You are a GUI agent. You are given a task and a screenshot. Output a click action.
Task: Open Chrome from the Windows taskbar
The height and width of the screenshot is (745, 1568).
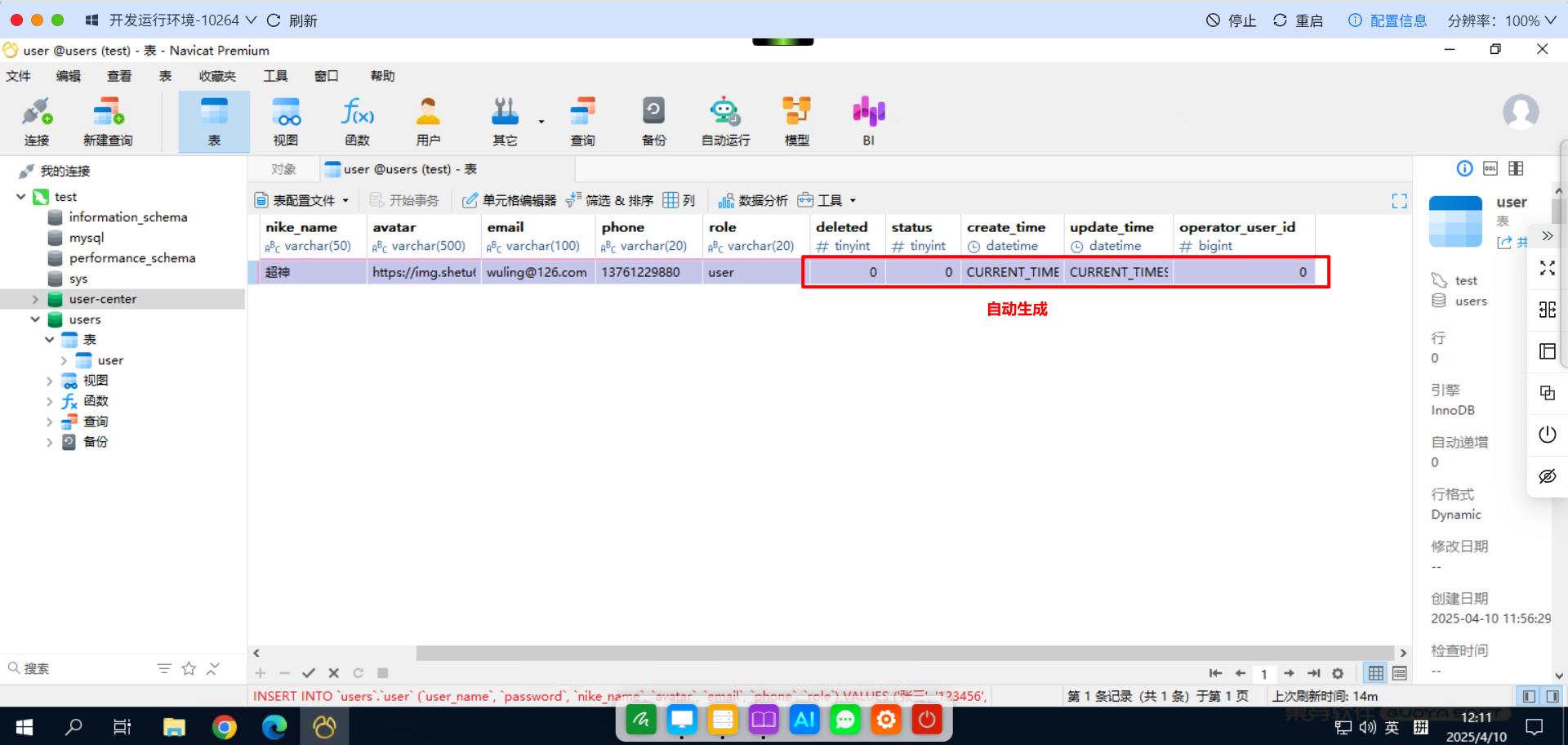point(224,726)
